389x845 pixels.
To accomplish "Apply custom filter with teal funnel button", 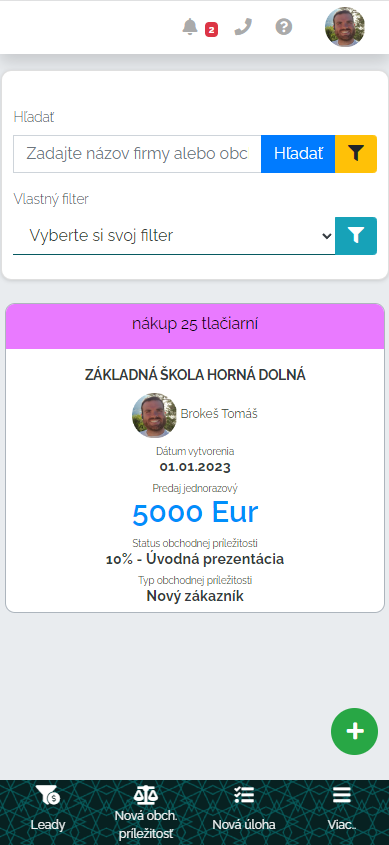I will point(356,236).
